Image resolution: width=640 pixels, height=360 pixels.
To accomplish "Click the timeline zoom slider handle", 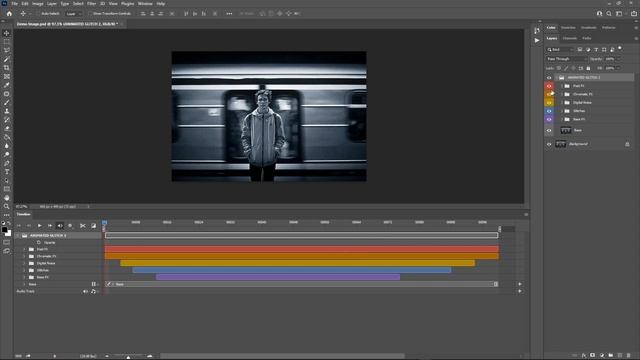I will [x=128, y=357].
